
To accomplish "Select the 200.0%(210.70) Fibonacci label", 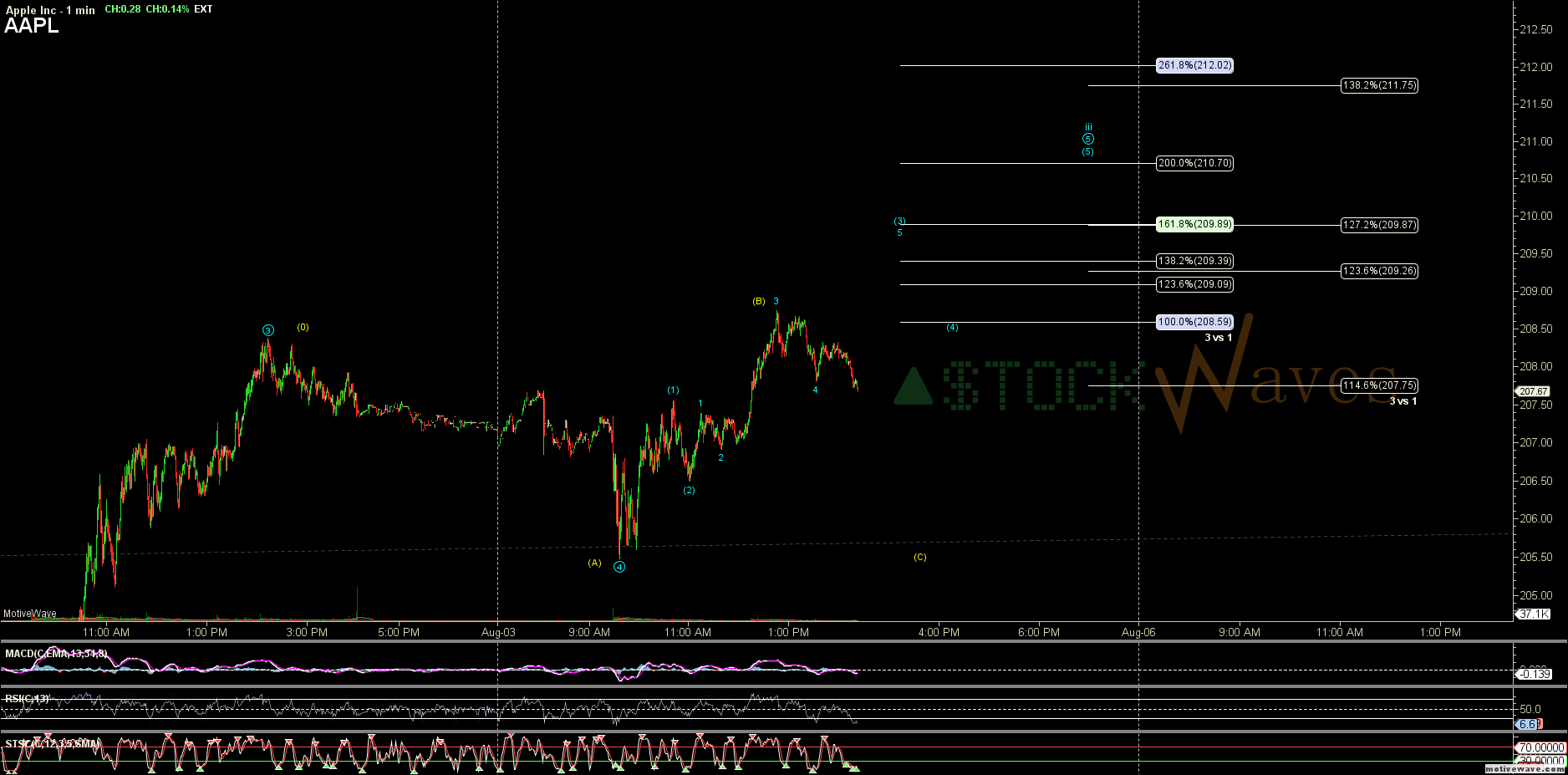I will pos(1194,163).
